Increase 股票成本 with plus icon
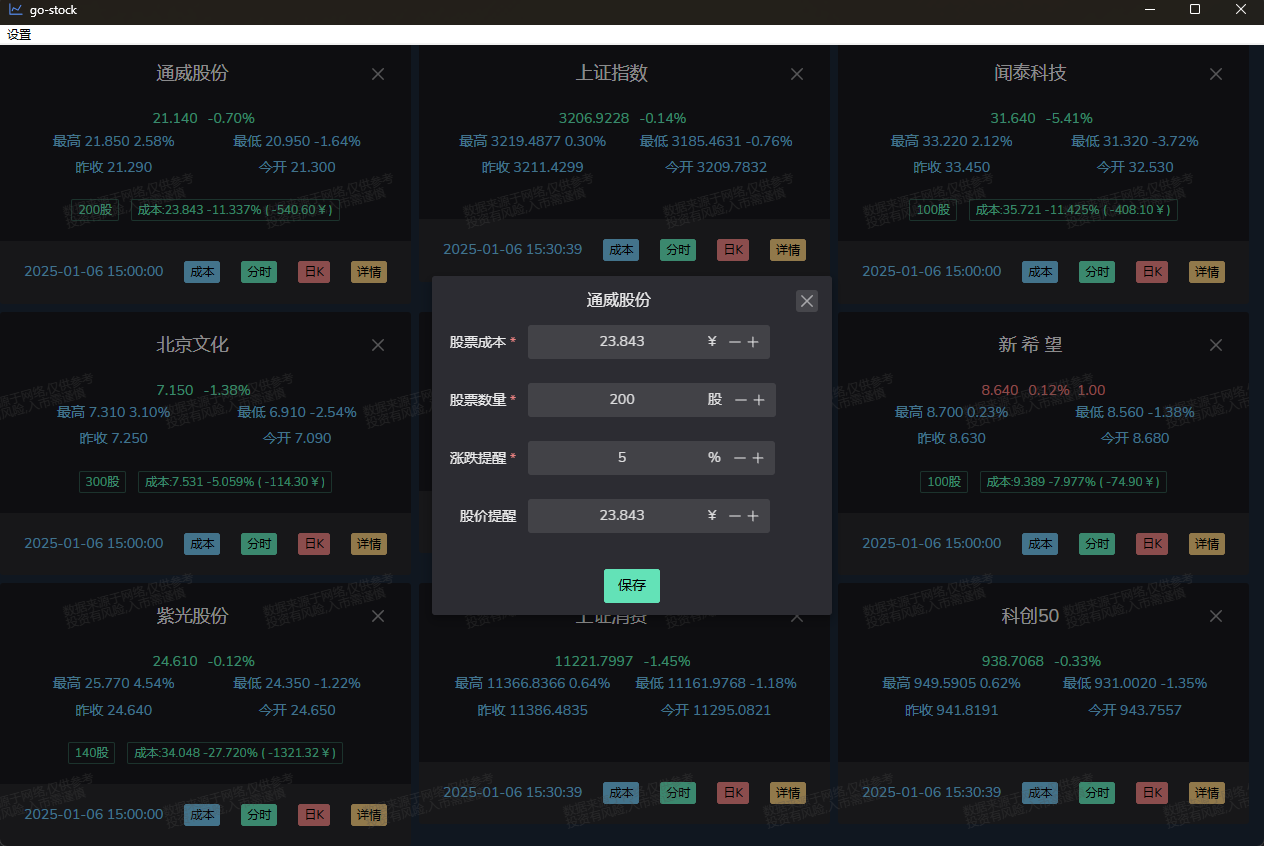1264x846 pixels. (753, 342)
